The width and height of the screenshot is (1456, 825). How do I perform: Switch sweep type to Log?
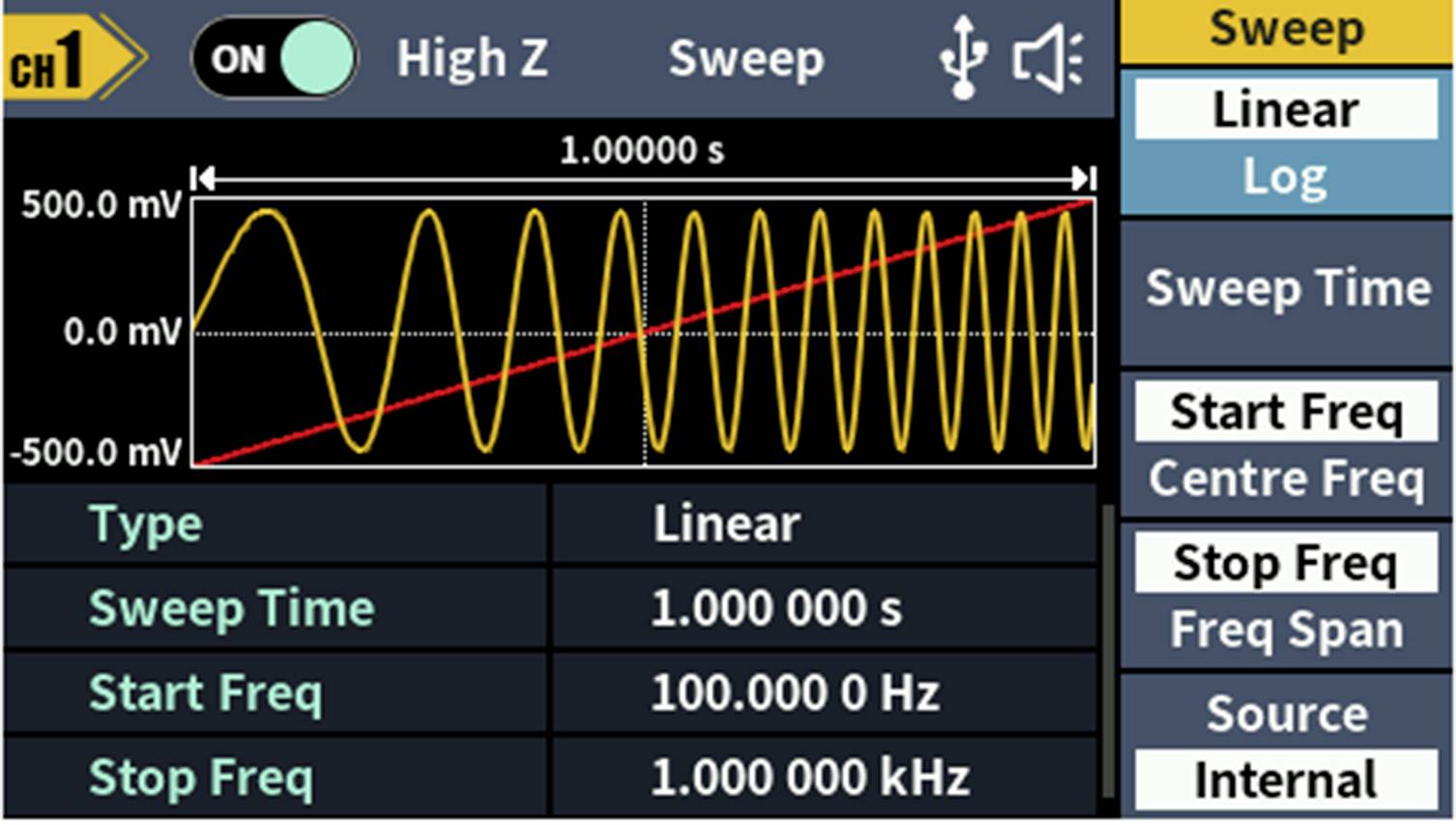click(1286, 174)
